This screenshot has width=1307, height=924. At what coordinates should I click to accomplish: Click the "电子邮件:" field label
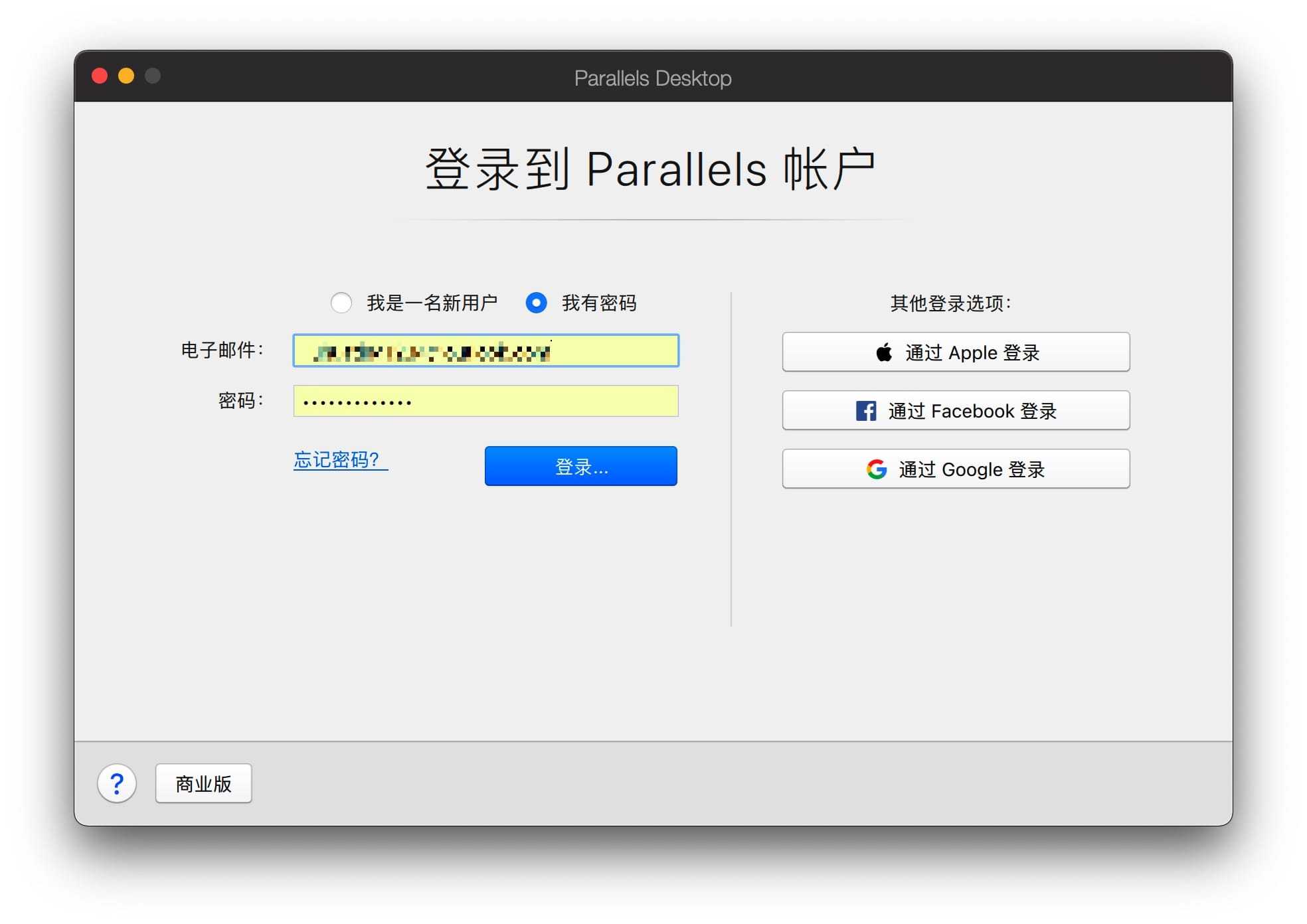pyautogui.click(x=222, y=350)
